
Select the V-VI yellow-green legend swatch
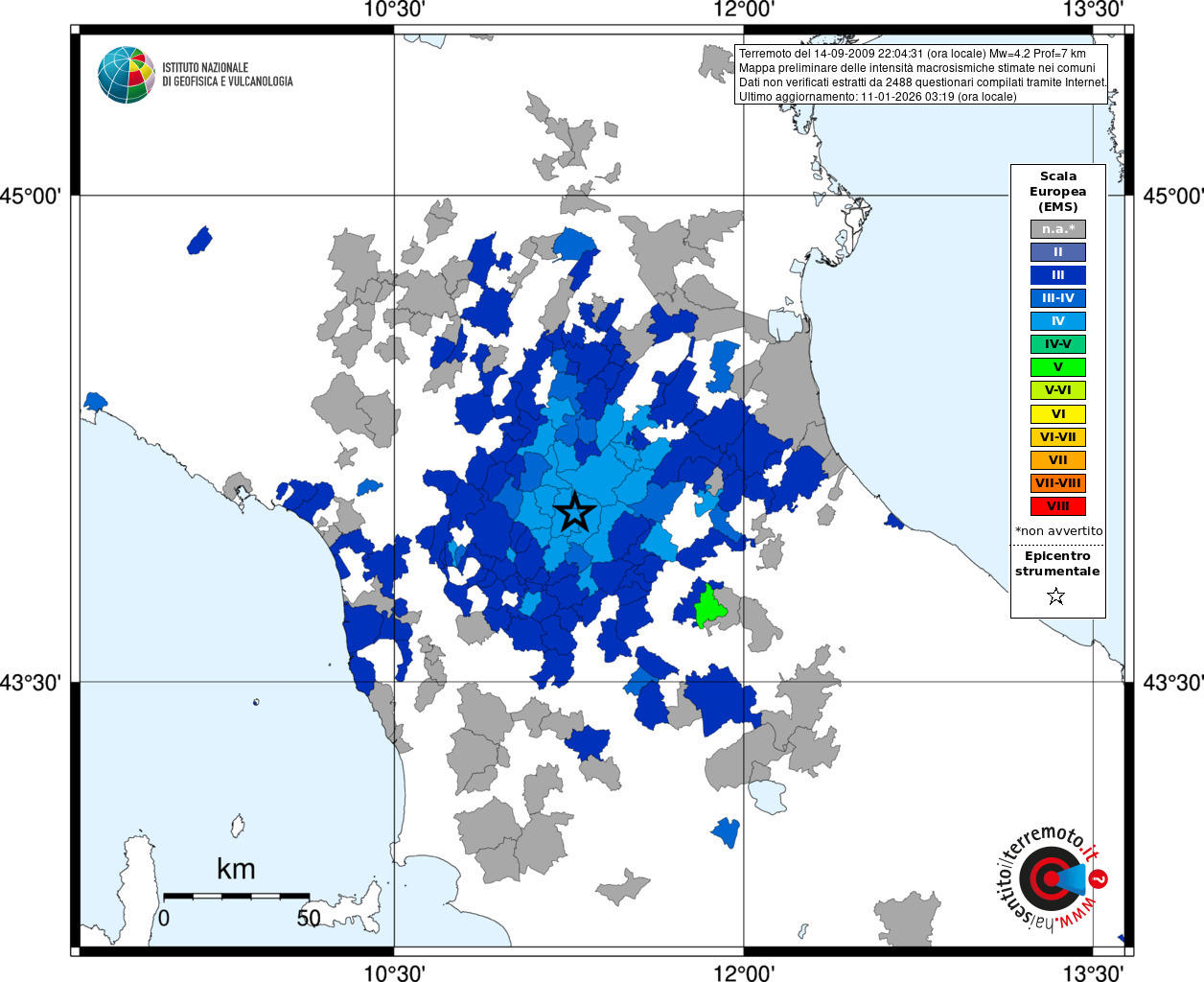point(1058,390)
